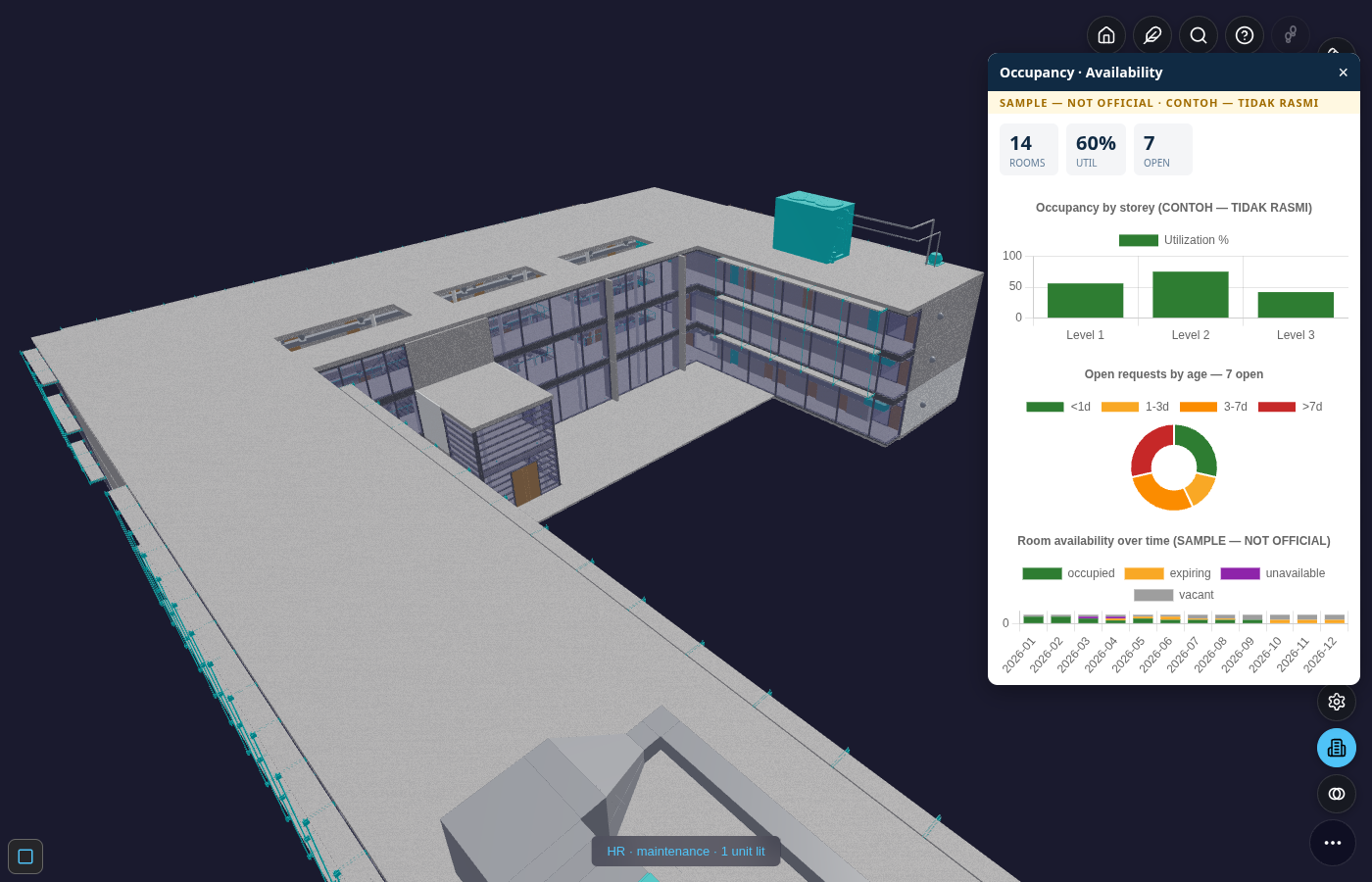
Task: Click the brown door on the stair tower
Action: pos(526,483)
